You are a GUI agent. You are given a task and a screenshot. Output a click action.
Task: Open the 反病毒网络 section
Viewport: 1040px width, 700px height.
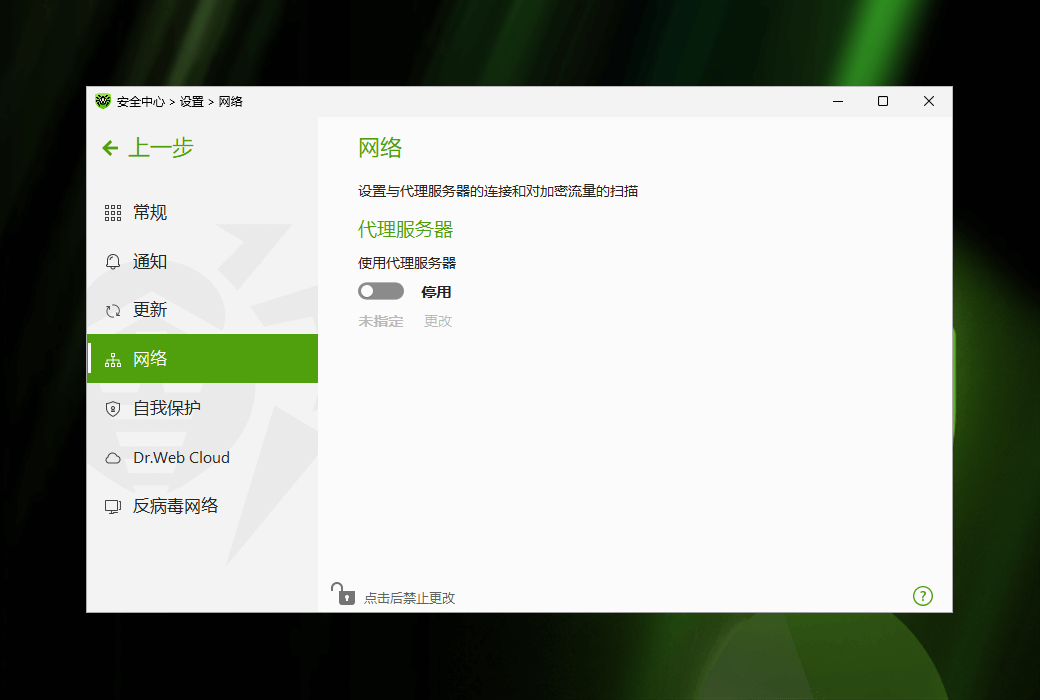(202, 506)
